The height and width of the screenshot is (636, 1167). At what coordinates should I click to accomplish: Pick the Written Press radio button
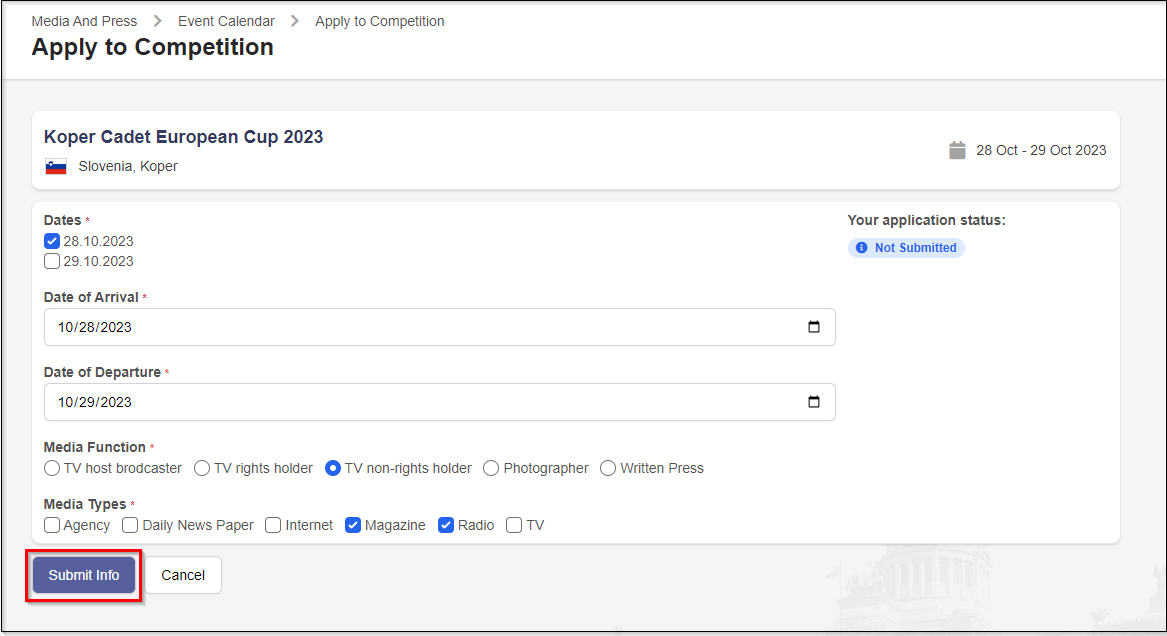pos(608,468)
